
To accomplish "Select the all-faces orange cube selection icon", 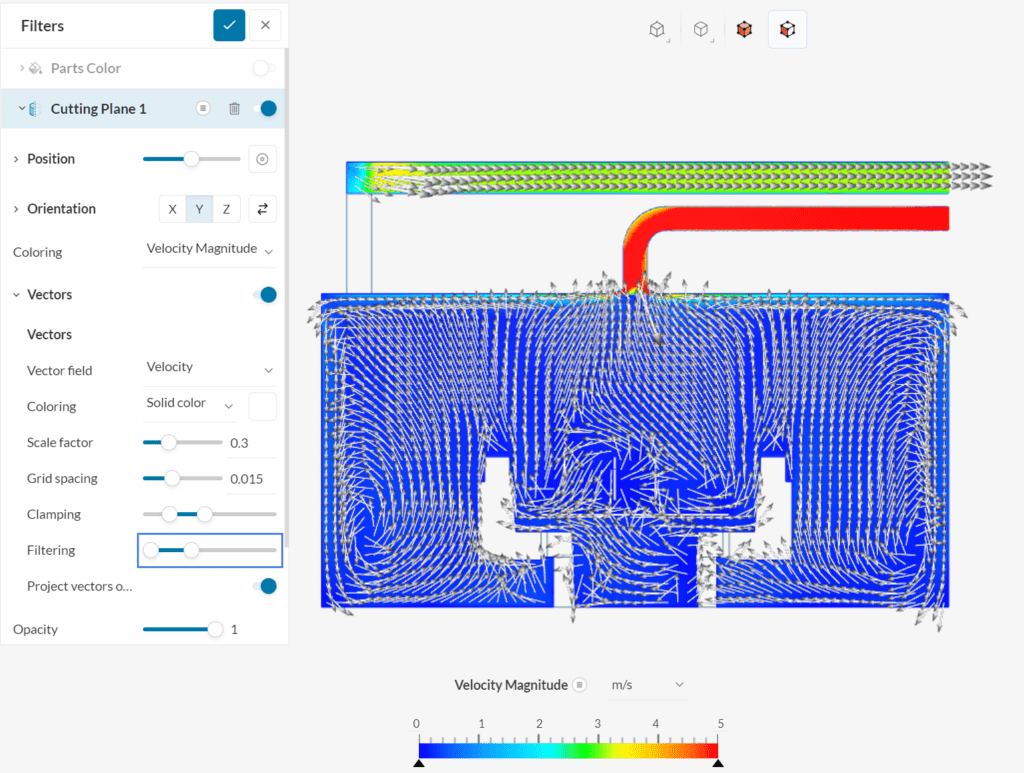I will click(x=744, y=30).
